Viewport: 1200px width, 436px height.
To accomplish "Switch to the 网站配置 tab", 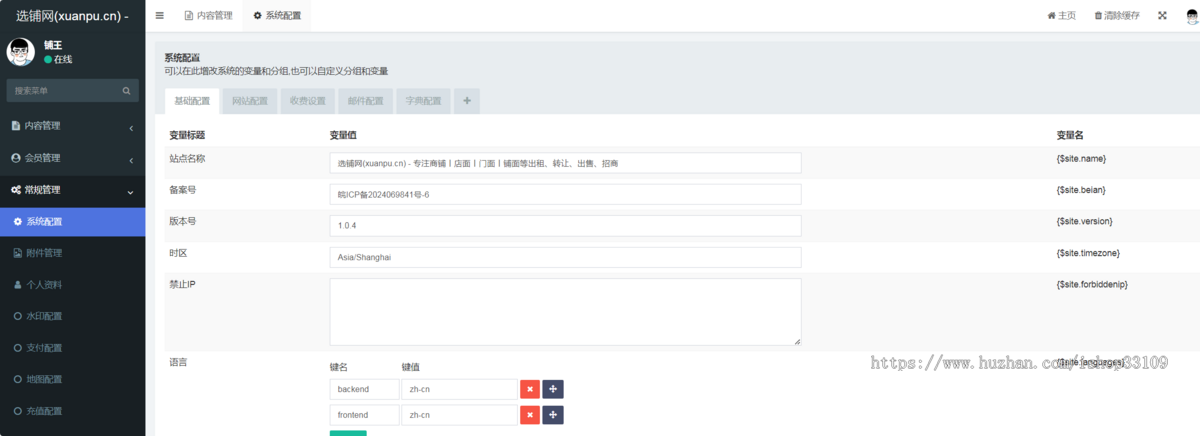I will (x=250, y=101).
